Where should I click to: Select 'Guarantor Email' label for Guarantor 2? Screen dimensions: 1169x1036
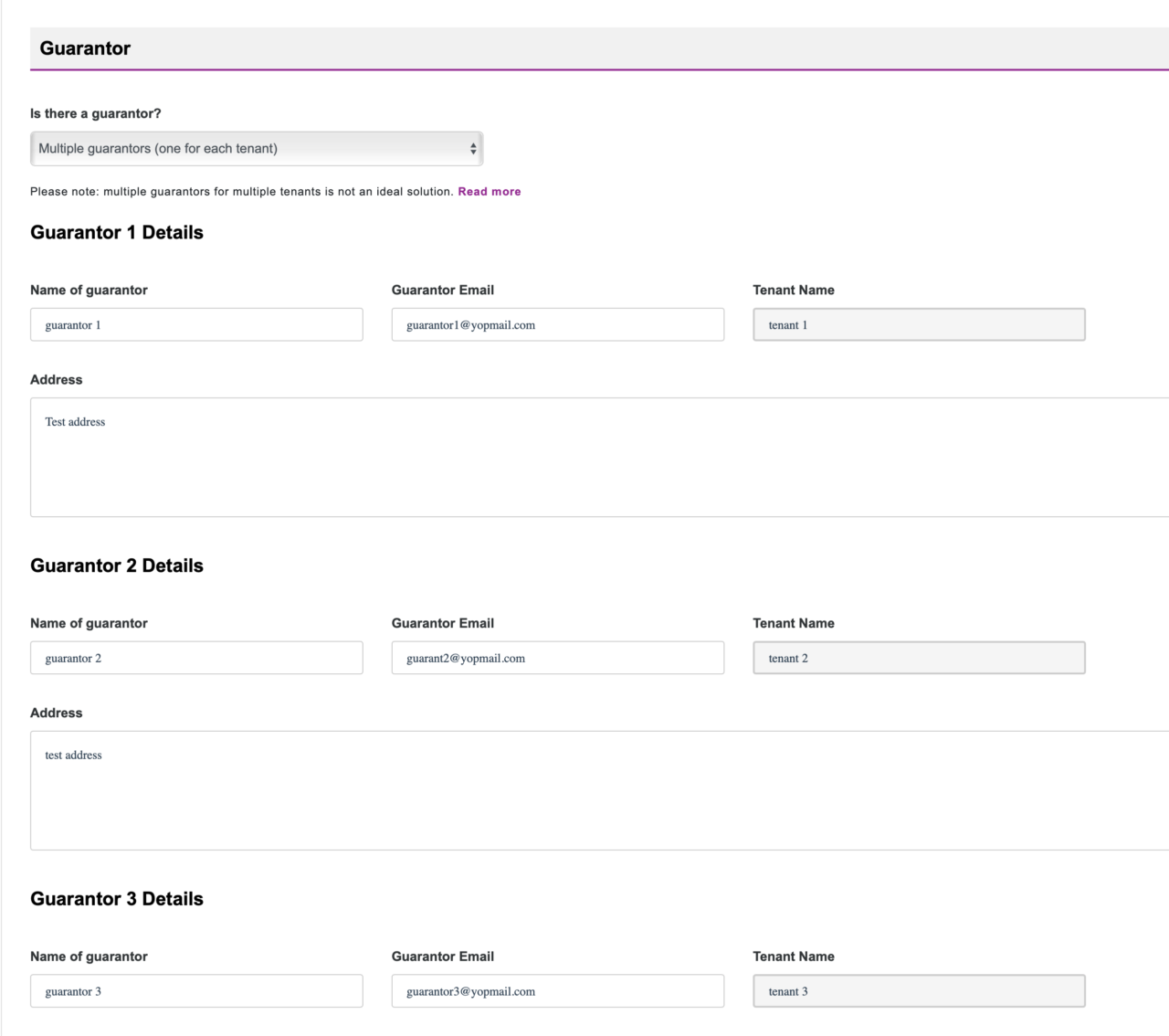point(443,623)
